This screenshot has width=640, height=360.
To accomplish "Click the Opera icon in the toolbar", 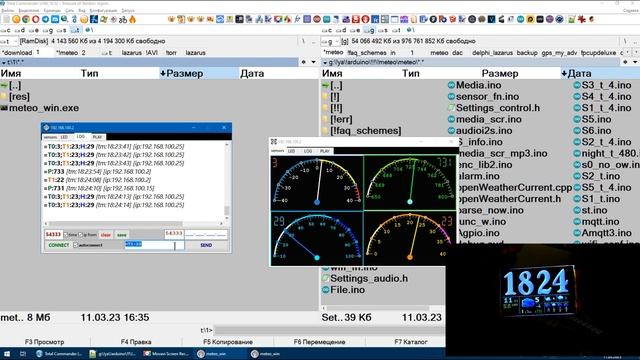I will tap(36, 19).
